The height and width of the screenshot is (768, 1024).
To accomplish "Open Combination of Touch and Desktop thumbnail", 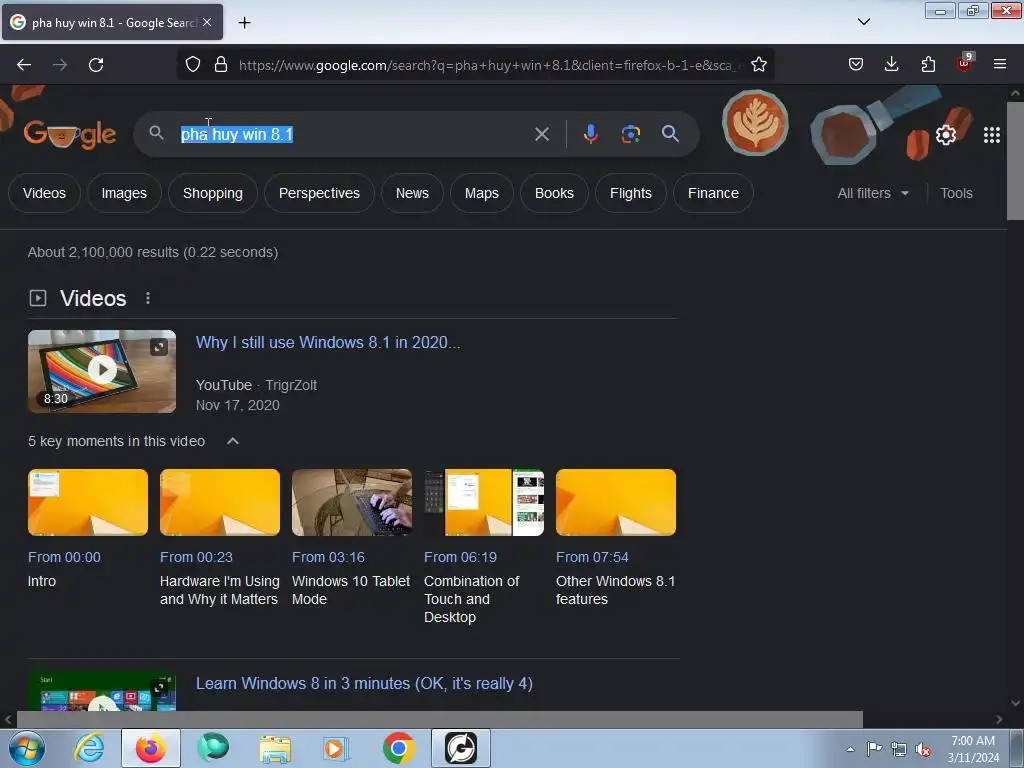I will click(x=484, y=502).
